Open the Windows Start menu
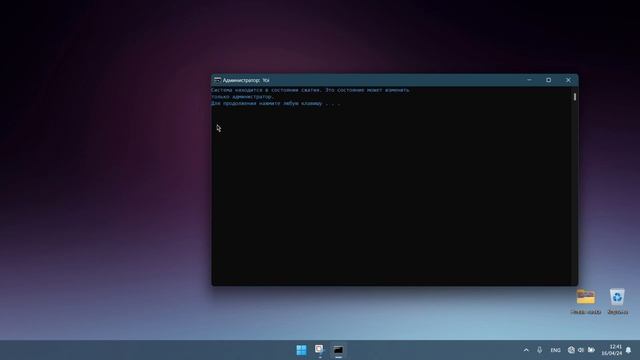 click(x=301, y=350)
